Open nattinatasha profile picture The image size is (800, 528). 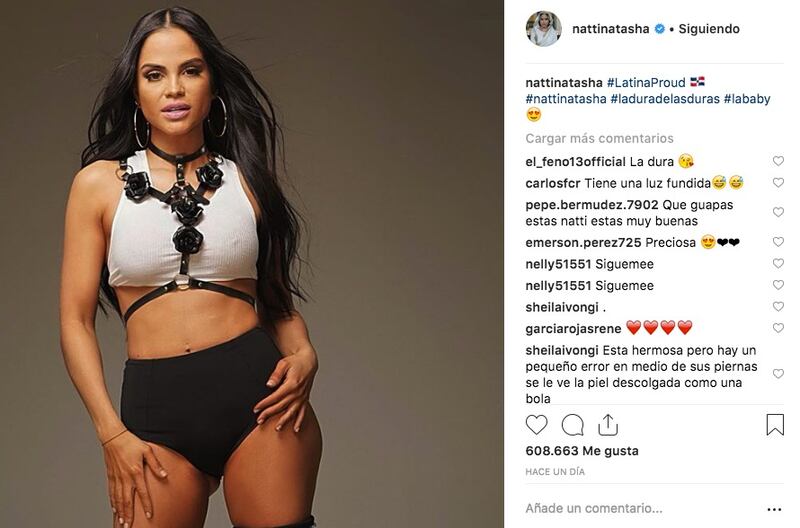point(543,29)
